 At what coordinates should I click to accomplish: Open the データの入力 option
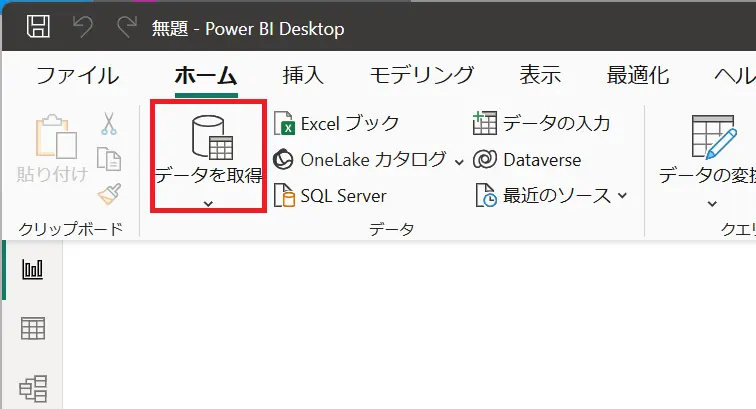pyautogui.click(x=542, y=124)
